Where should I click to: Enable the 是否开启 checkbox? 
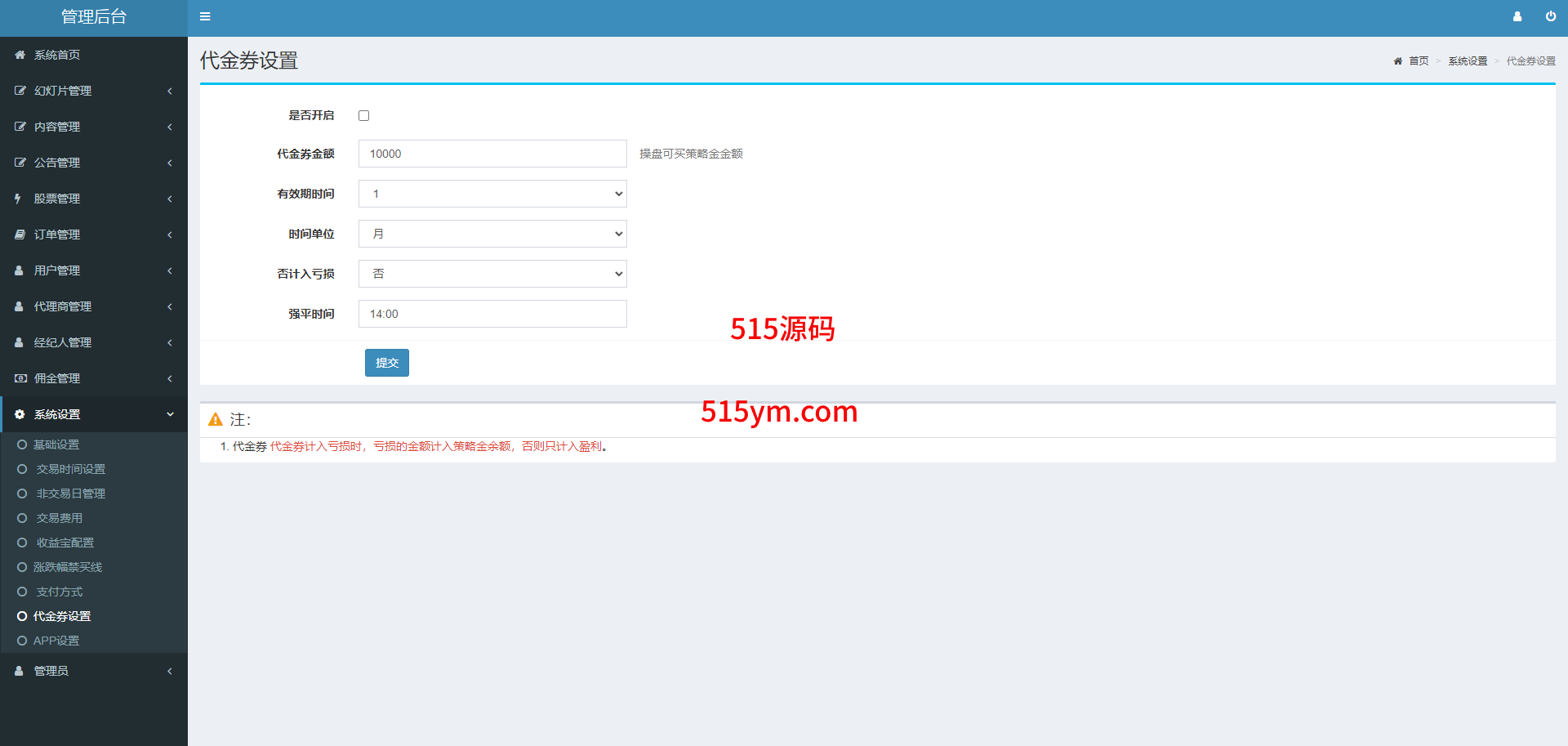[364, 116]
